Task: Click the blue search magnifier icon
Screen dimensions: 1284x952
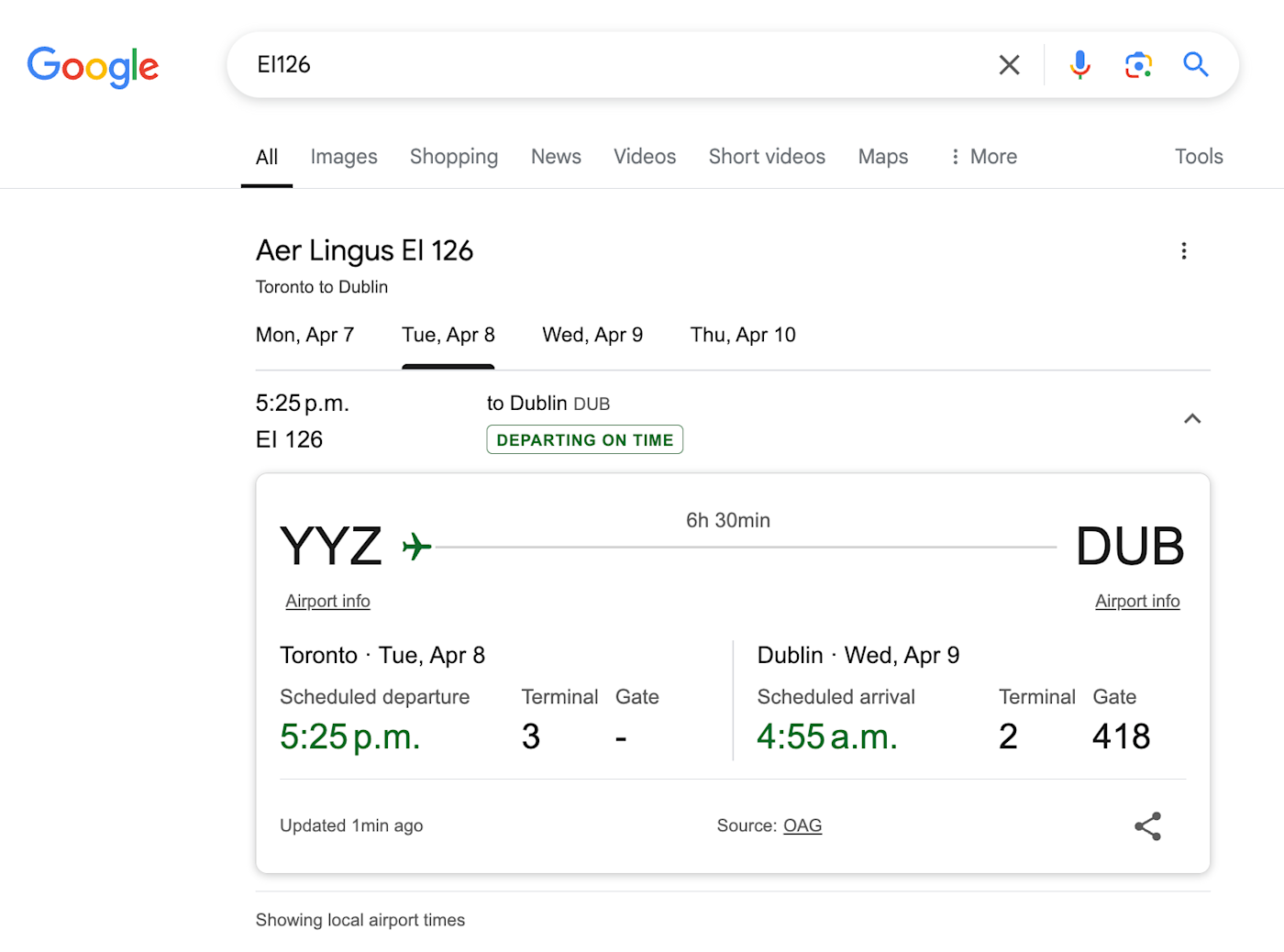Action: [x=1195, y=65]
